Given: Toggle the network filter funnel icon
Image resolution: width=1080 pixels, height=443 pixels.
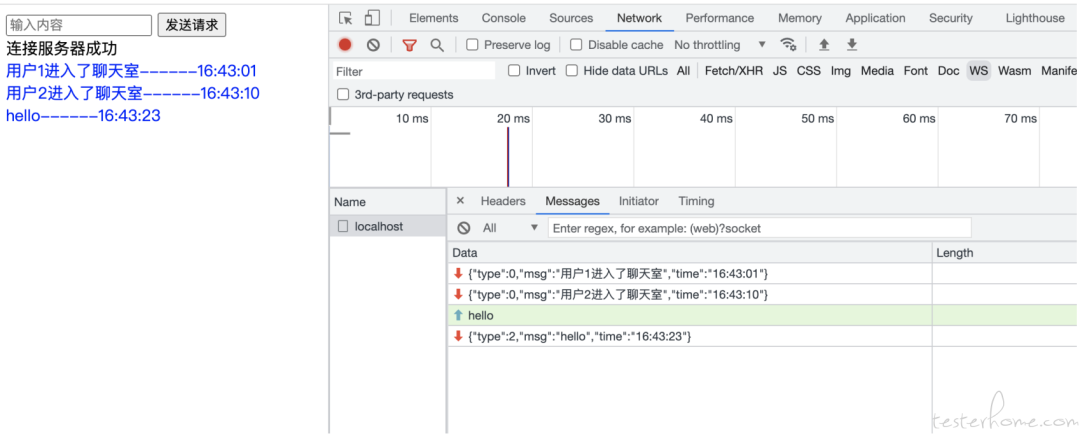Looking at the screenshot, I should tap(409, 45).
